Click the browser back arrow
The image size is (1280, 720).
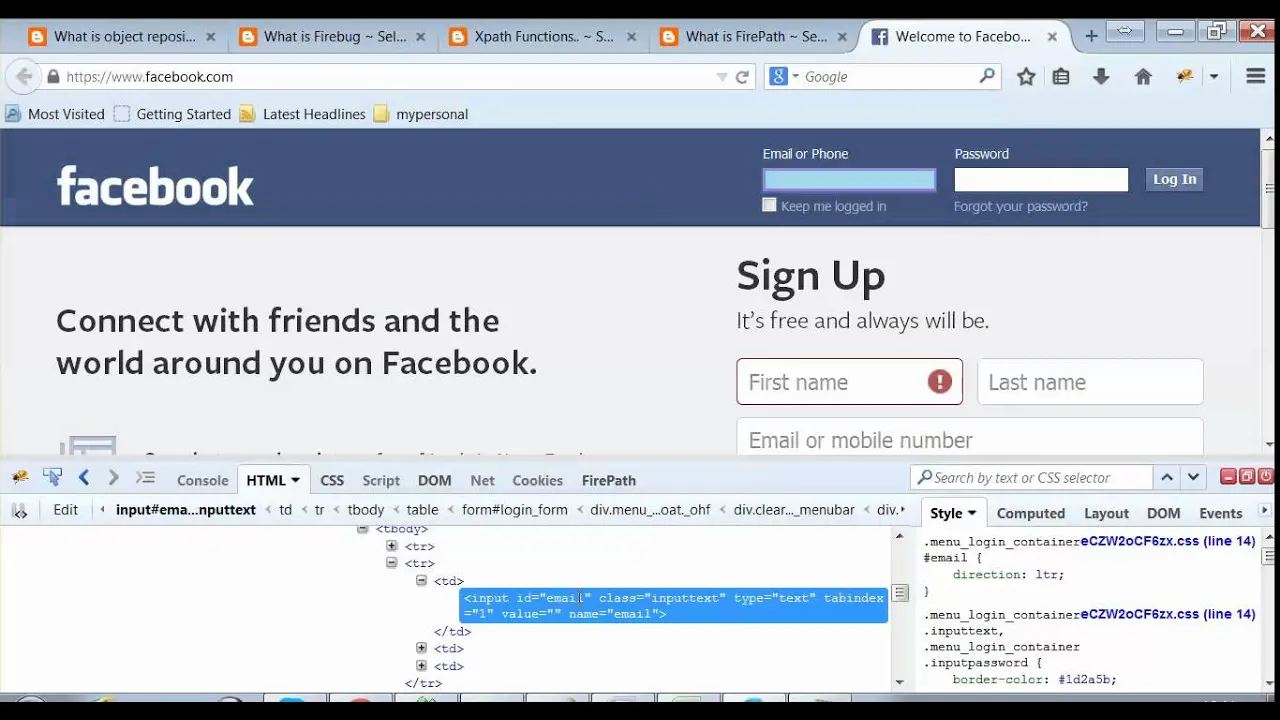coord(24,77)
